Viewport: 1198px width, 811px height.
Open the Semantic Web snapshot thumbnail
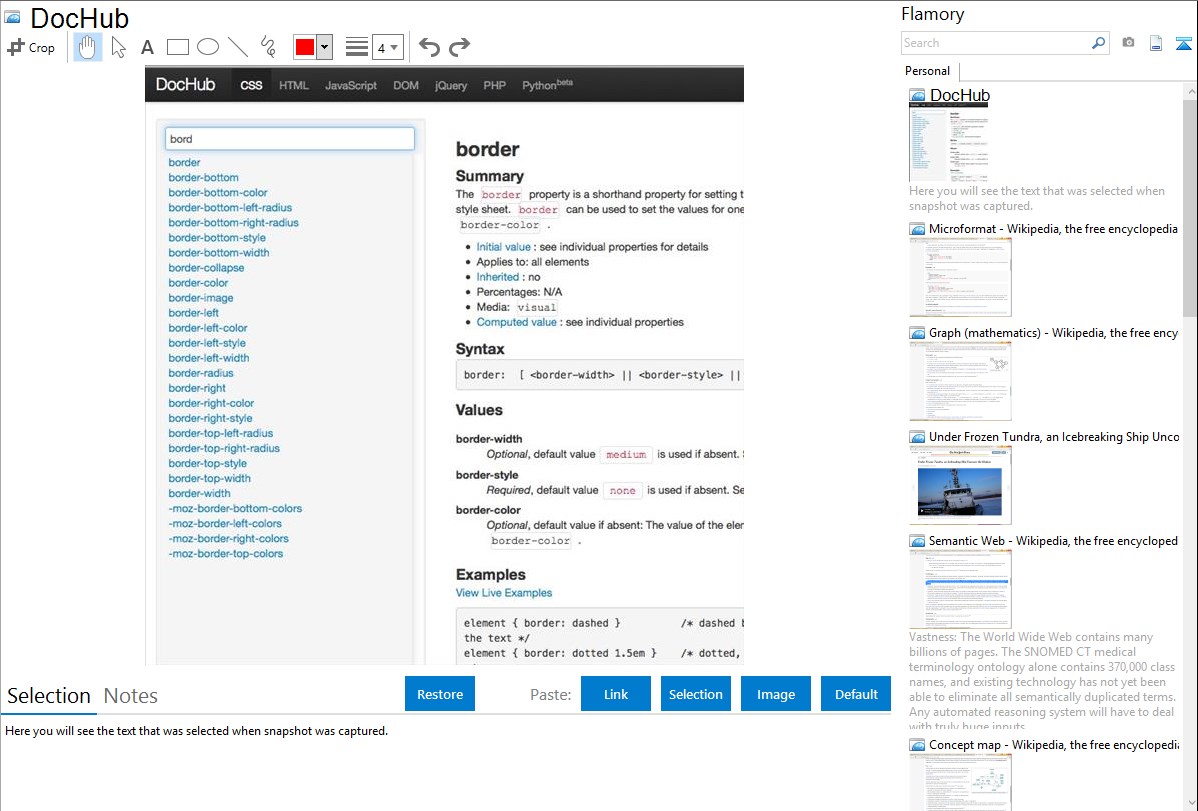click(x=960, y=589)
